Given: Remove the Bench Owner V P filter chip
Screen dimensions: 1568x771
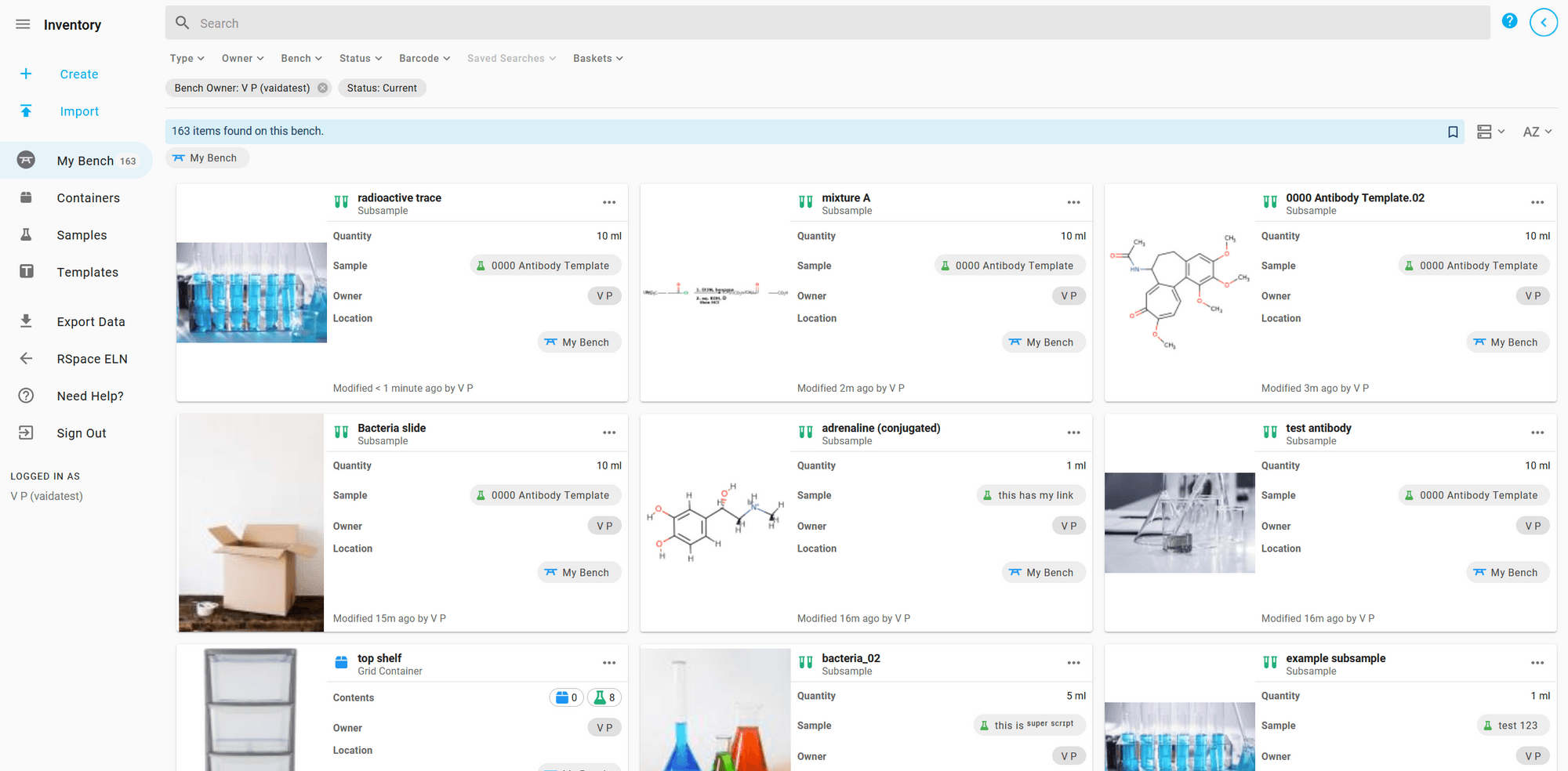Looking at the screenshot, I should (321, 88).
